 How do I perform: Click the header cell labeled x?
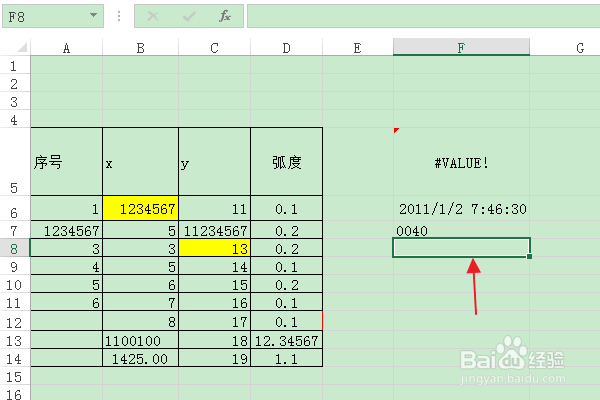click(x=140, y=162)
